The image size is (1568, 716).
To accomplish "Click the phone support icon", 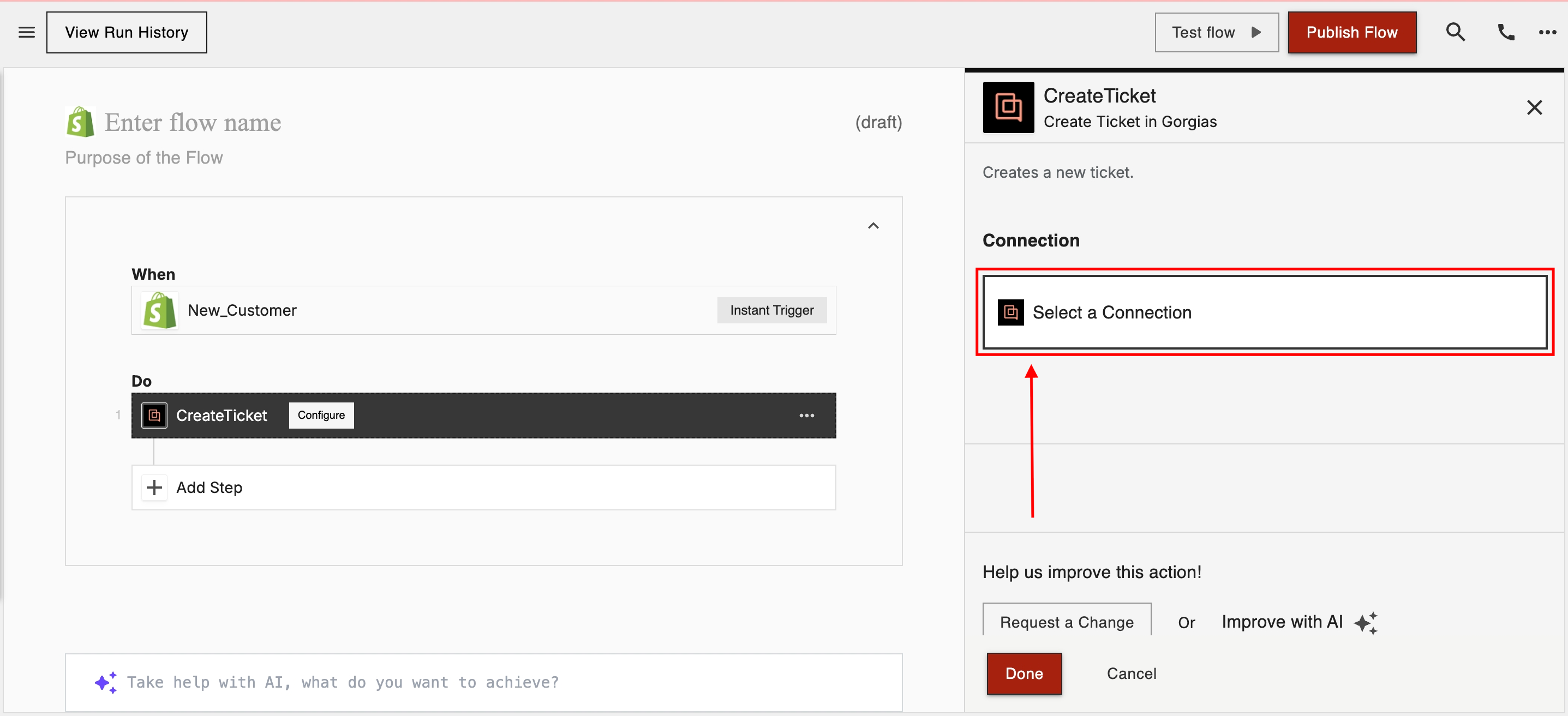I will (x=1505, y=32).
